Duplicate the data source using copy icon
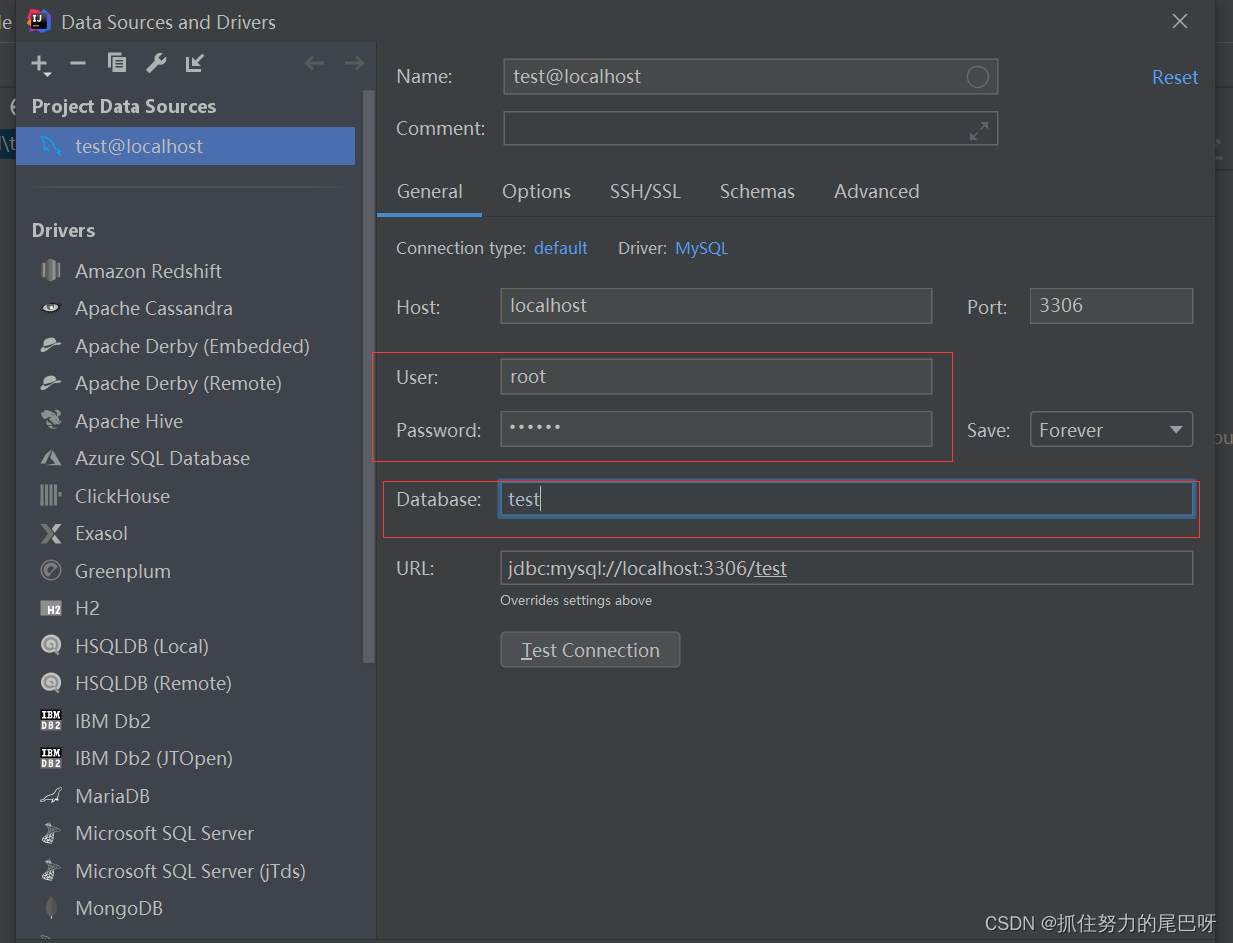This screenshot has width=1233, height=943. [x=117, y=64]
